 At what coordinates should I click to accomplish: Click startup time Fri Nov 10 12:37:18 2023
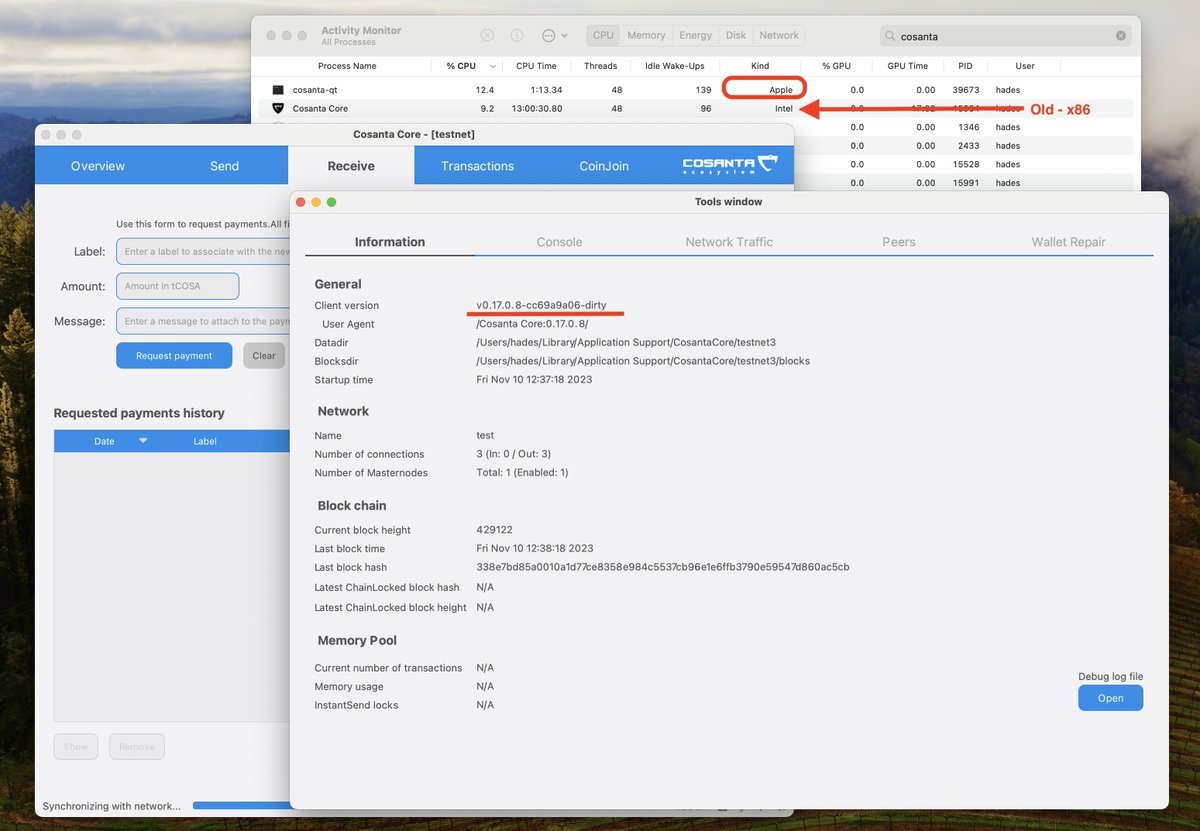(x=535, y=380)
